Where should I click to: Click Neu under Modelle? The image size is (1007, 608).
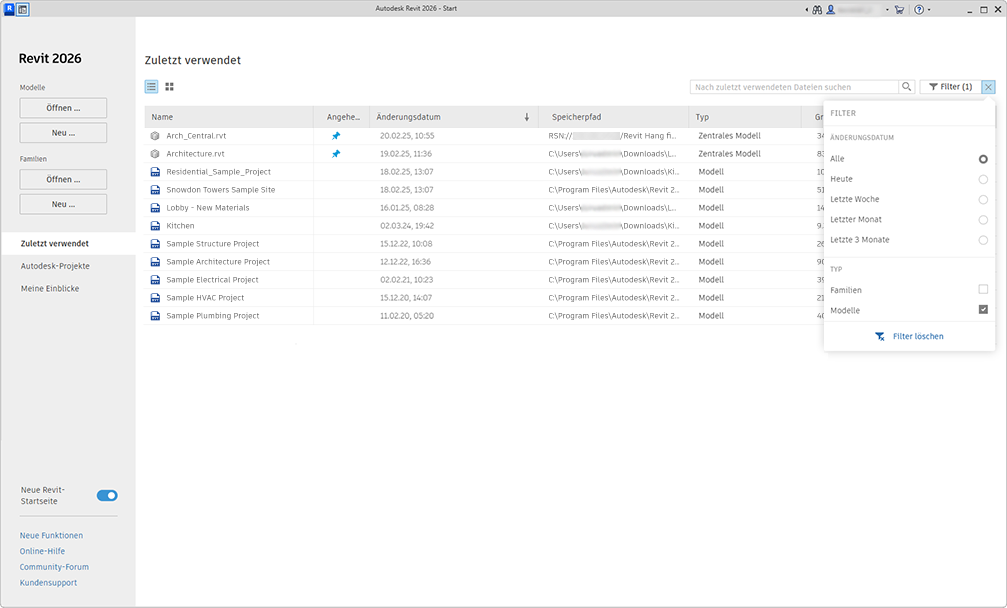[63, 133]
